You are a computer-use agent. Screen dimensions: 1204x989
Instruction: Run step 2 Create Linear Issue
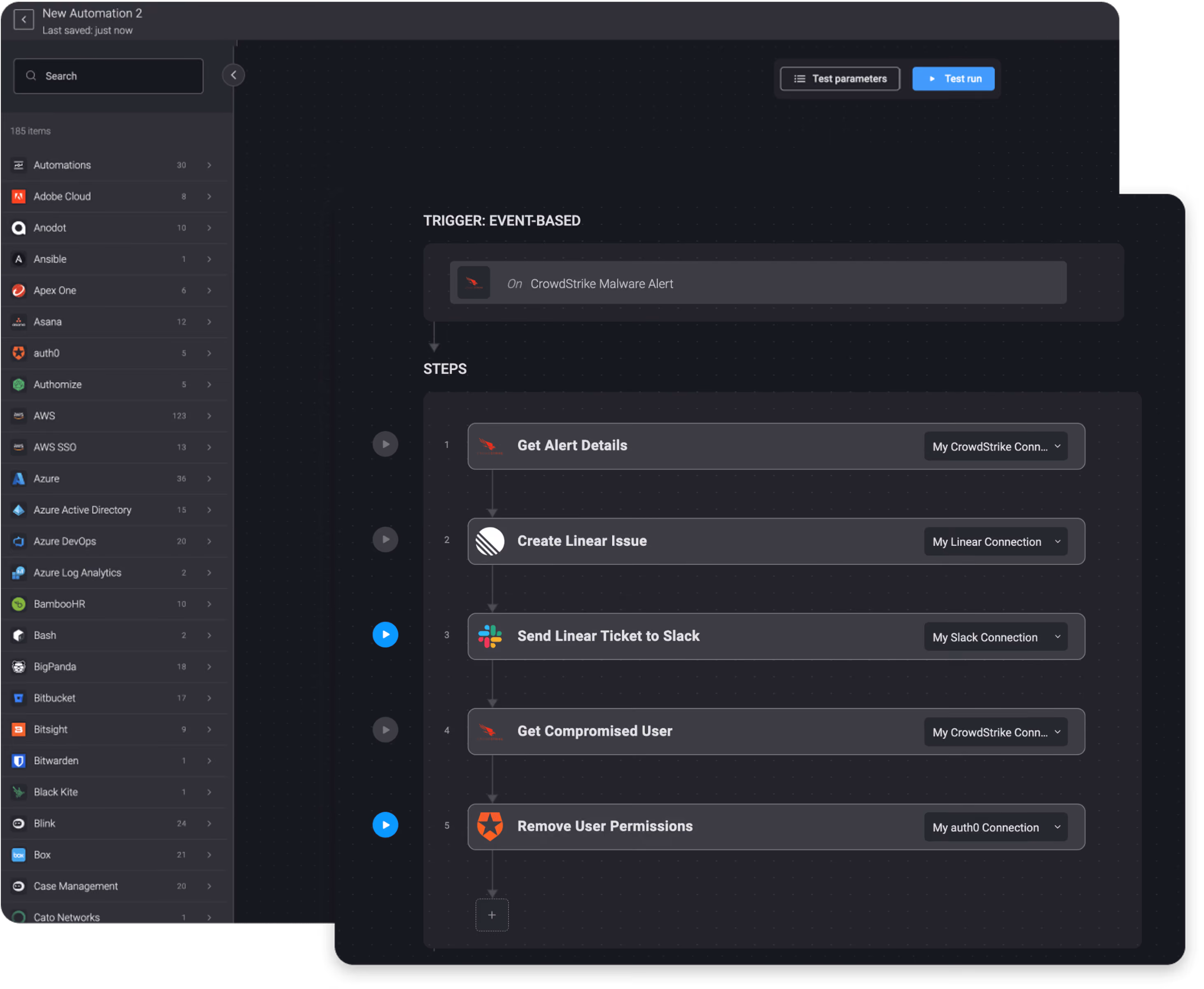[385, 540]
